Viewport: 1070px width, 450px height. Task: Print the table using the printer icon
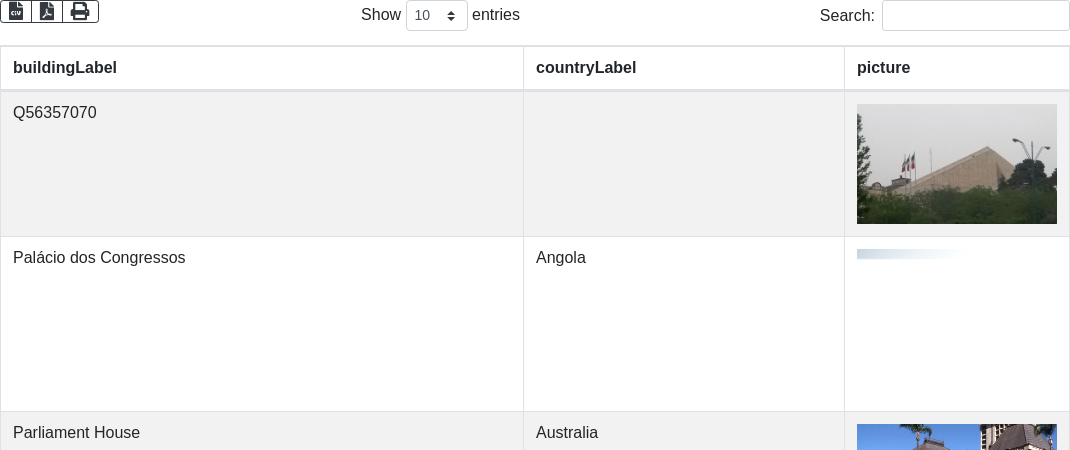point(80,11)
